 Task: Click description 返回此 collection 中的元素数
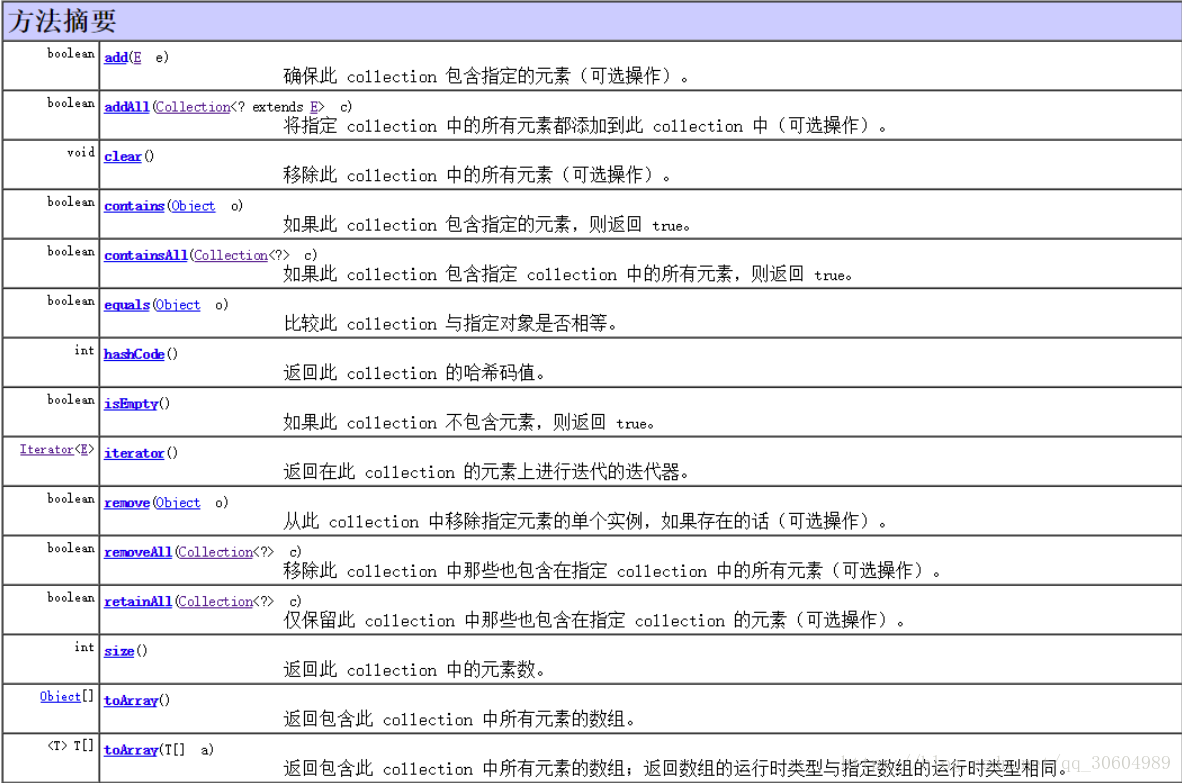[x=415, y=670]
